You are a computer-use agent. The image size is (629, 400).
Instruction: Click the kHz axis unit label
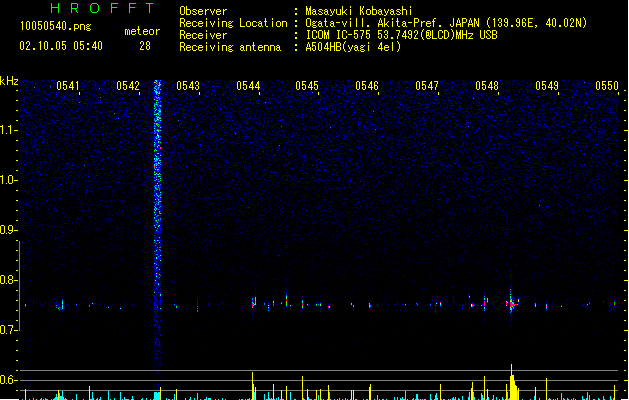point(9,81)
